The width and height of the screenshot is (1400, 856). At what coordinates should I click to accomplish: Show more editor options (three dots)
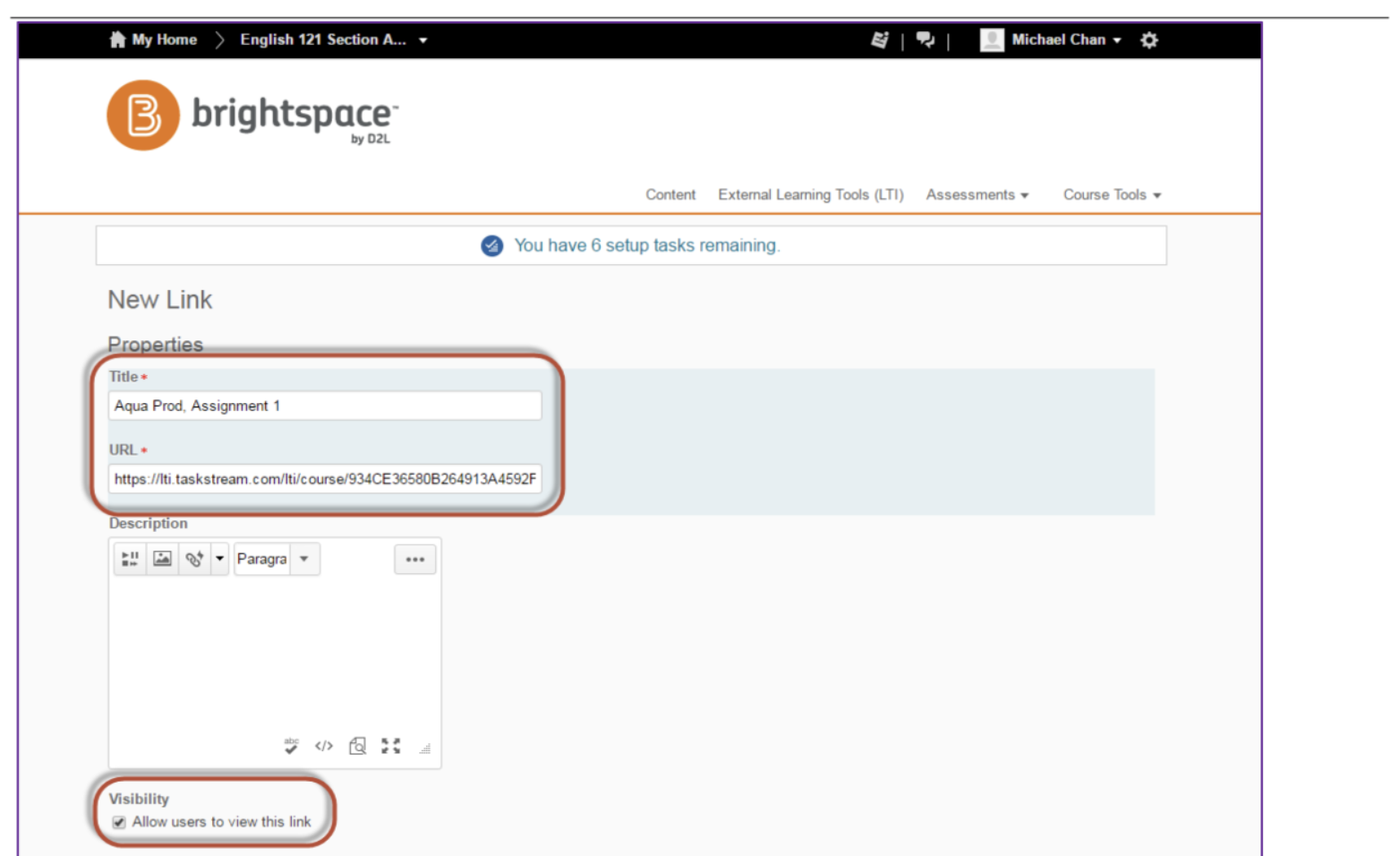point(415,559)
